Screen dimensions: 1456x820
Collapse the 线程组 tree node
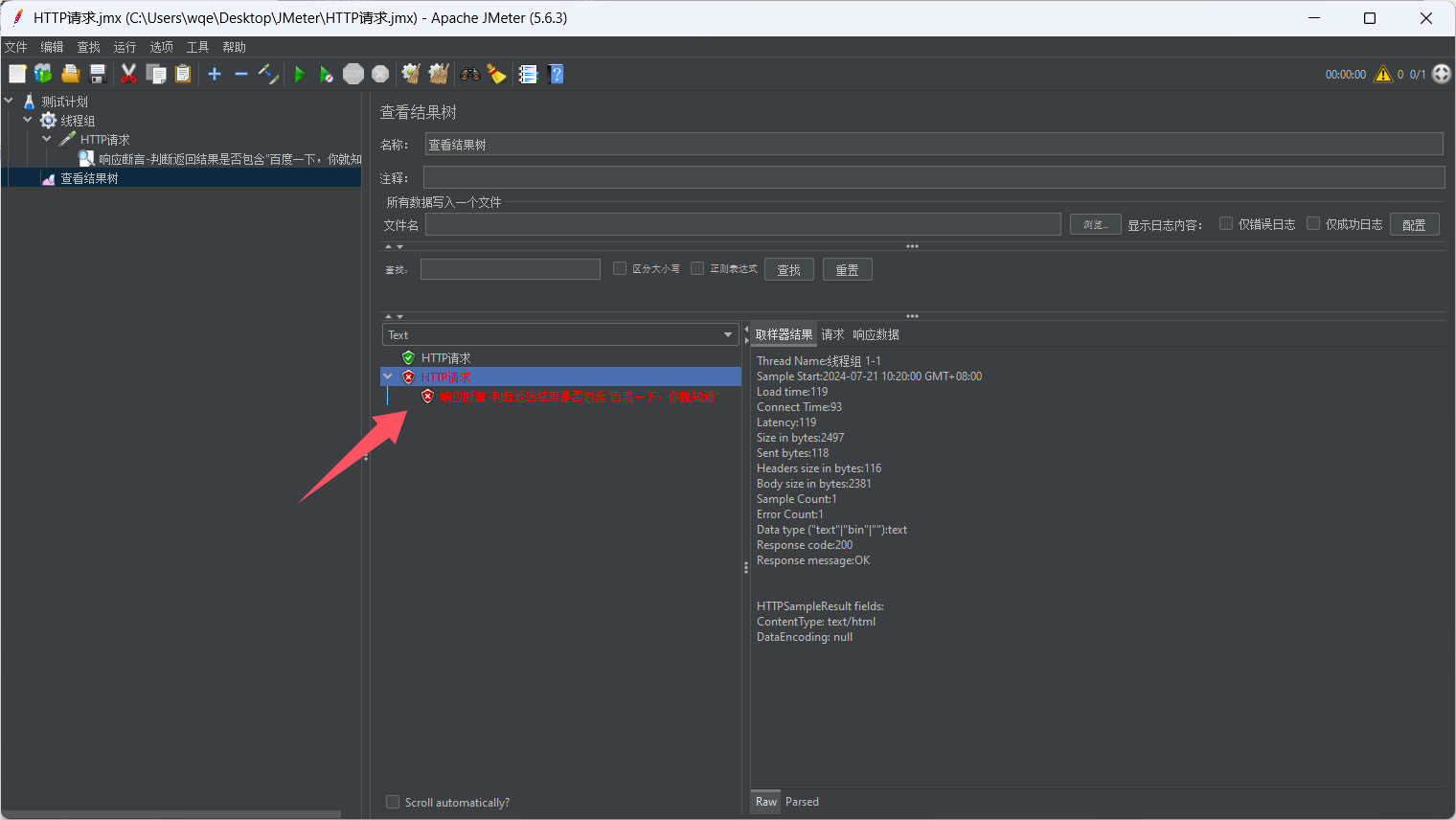pos(28,120)
